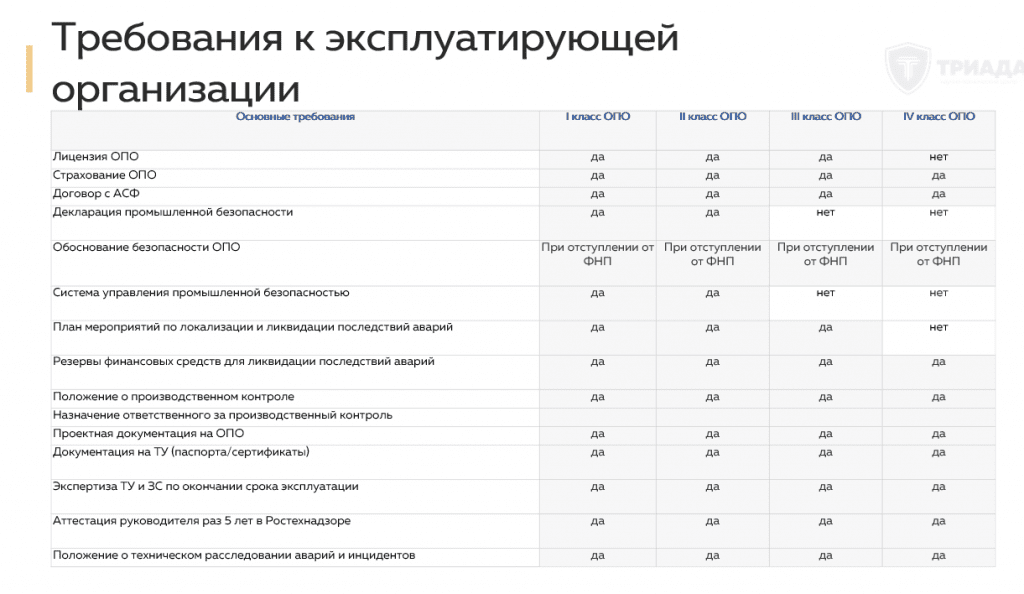Select III класс 'нет' for Система управления row
The image size is (1024, 594).
click(825, 293)
